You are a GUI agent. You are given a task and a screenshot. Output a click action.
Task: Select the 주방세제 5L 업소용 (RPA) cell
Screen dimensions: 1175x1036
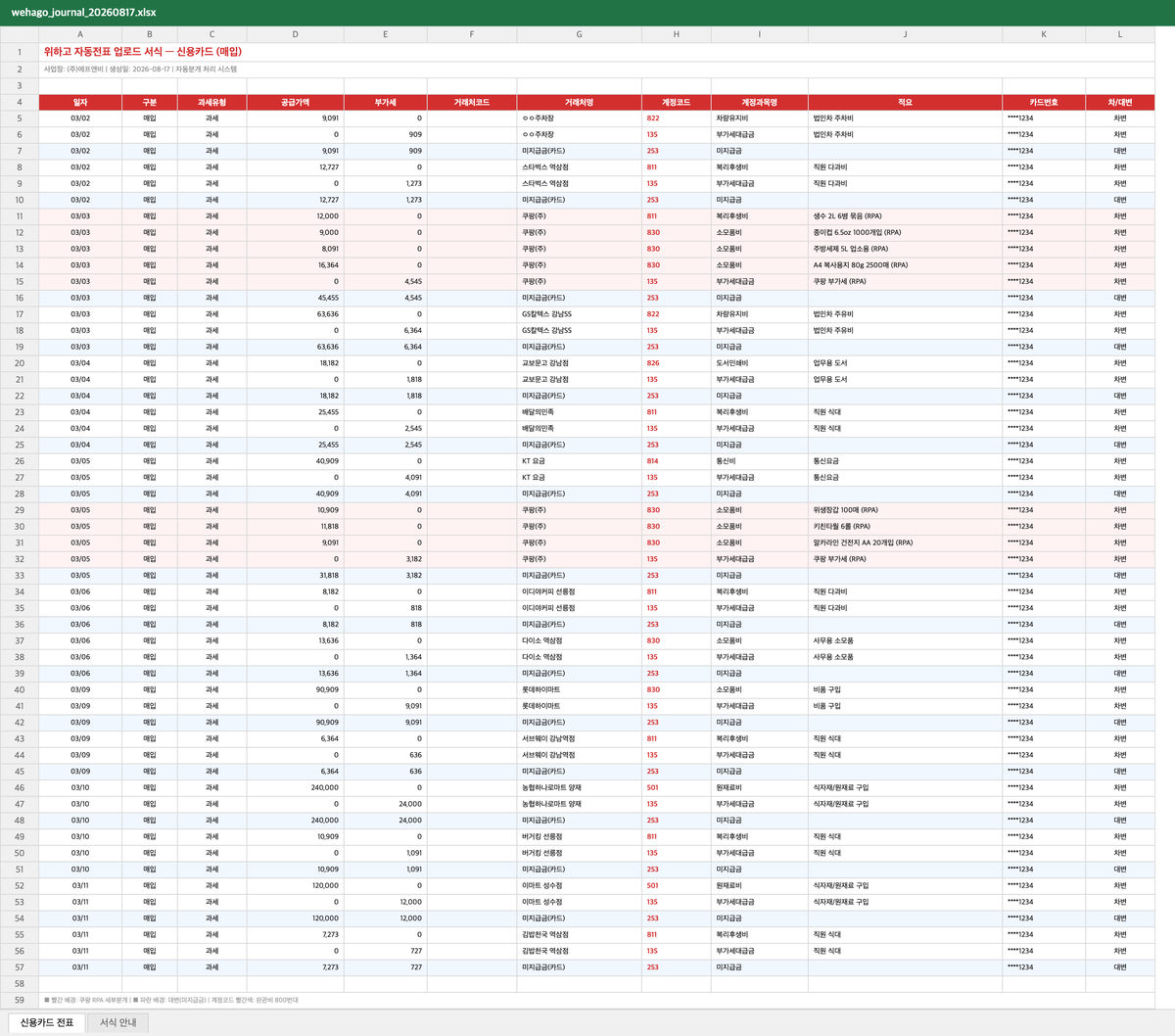pos(905,249)
